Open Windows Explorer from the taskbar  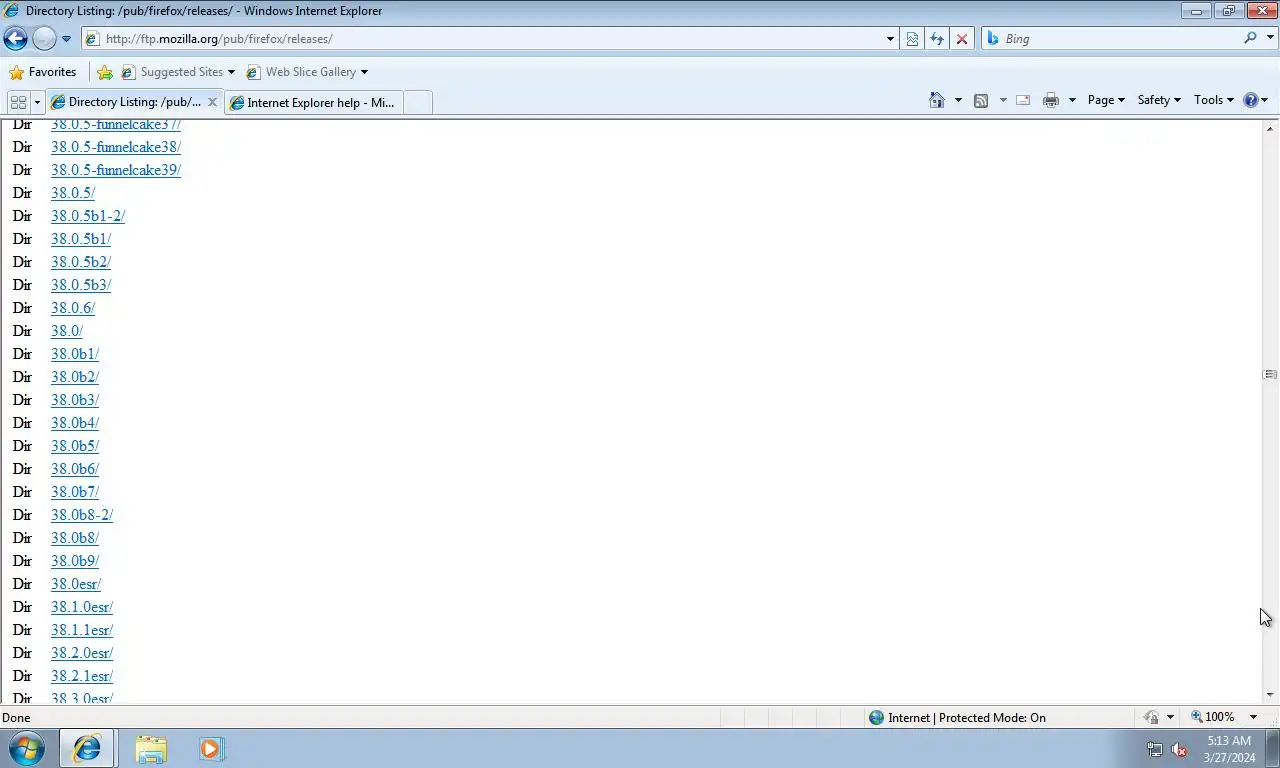(151, 748)
